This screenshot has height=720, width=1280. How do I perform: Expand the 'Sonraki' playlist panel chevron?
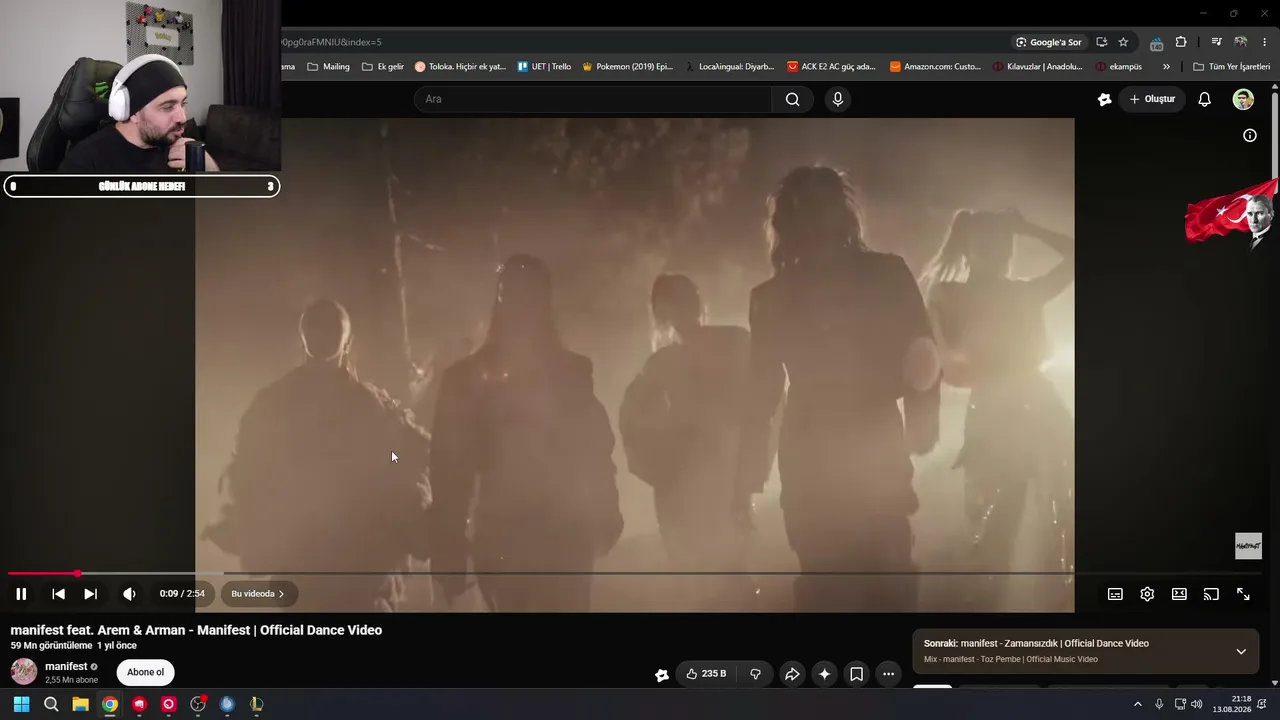click(1241, 651)
